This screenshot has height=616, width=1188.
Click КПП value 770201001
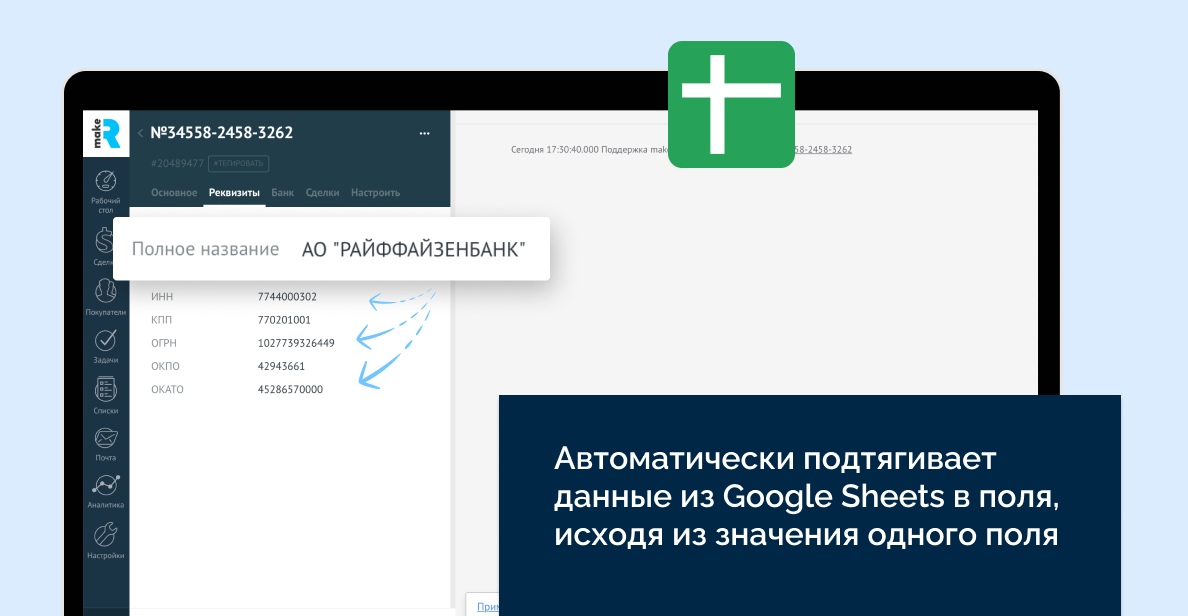(x=284, y=320)
